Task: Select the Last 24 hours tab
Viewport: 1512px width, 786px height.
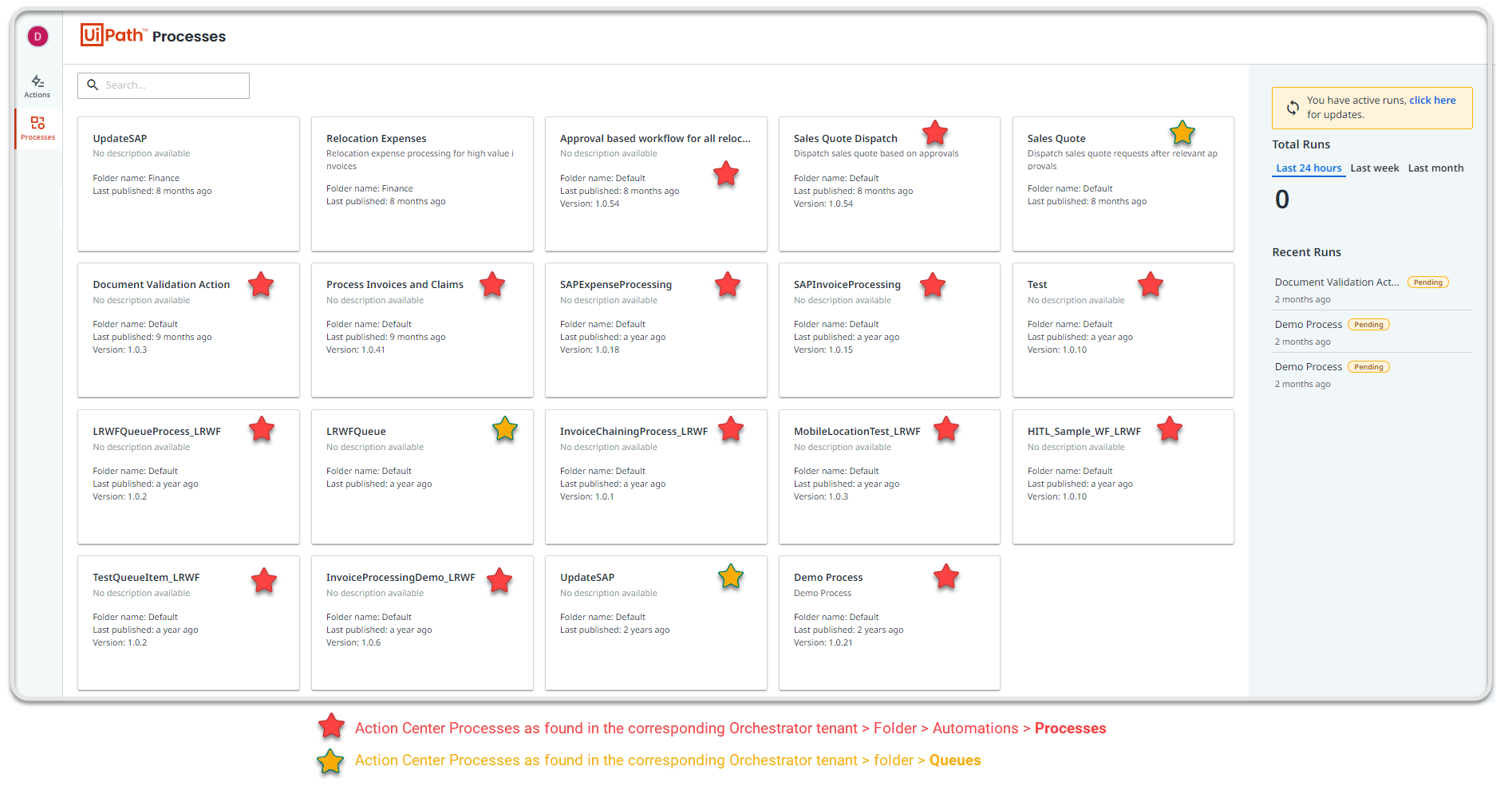Action: [1309, 168]
